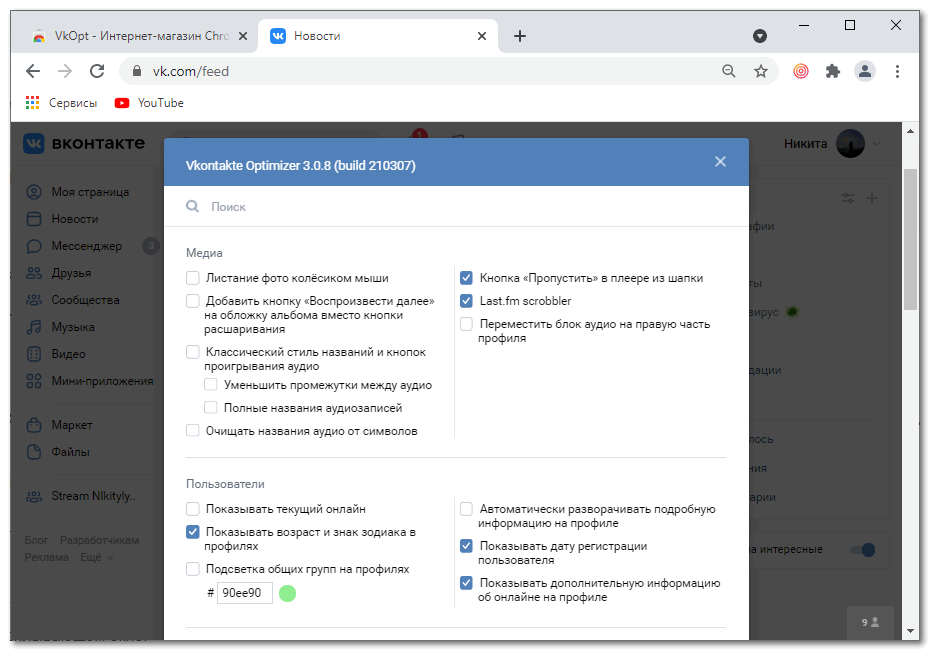Click the plus icon in the feed panel

click(872, 198)
